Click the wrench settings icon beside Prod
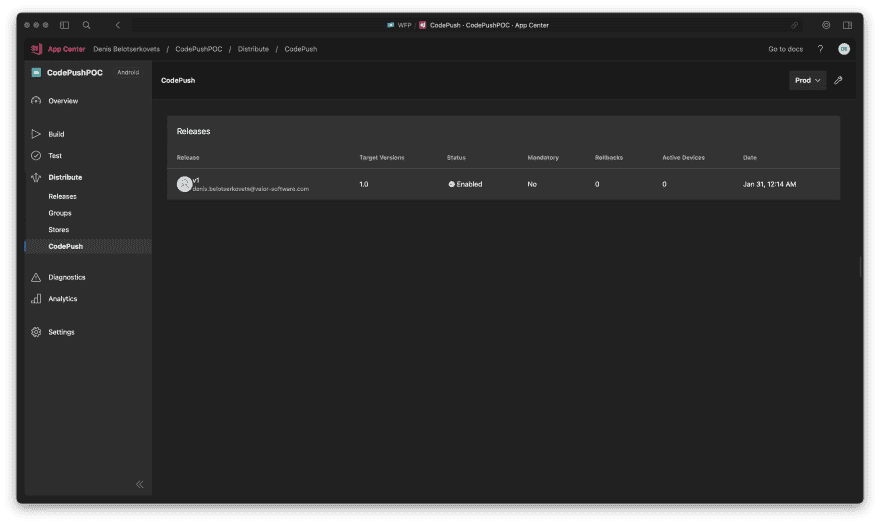Image resolution: width=880 pixels, height=524 pixels. click(x=838, y=80)
